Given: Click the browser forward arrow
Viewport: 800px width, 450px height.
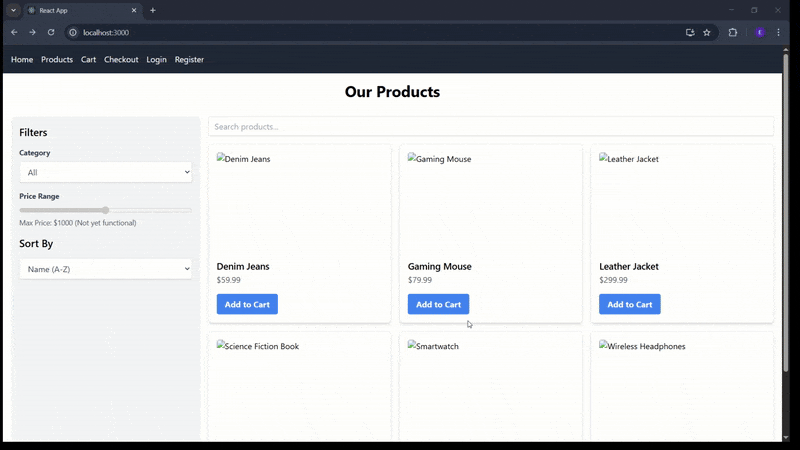Looking at the screenshot, I should [32, 32].
